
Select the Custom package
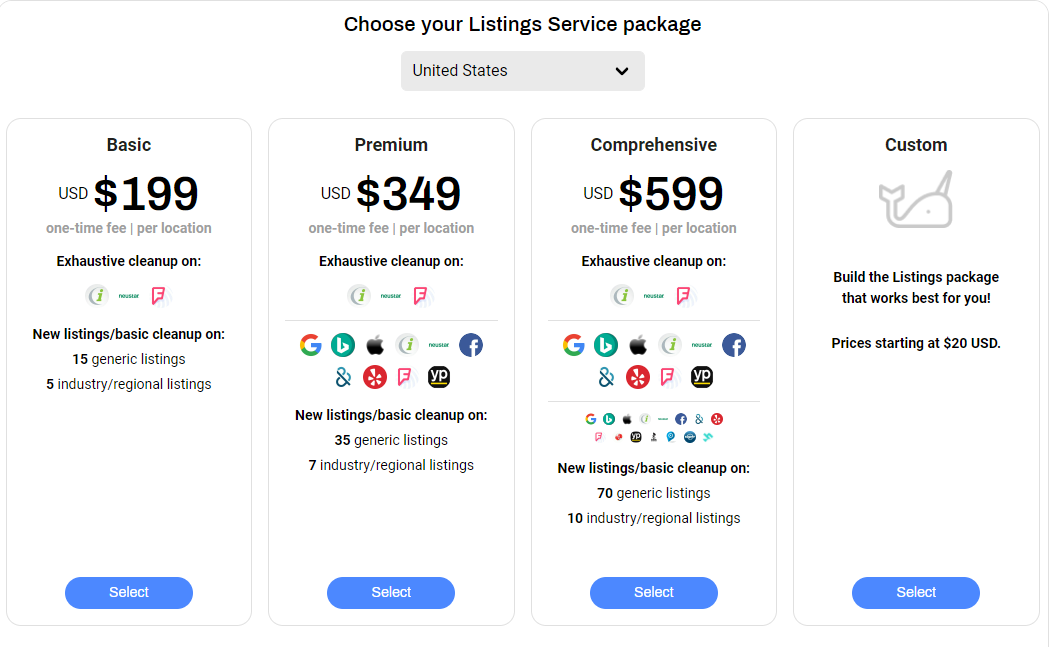point(916,592)
